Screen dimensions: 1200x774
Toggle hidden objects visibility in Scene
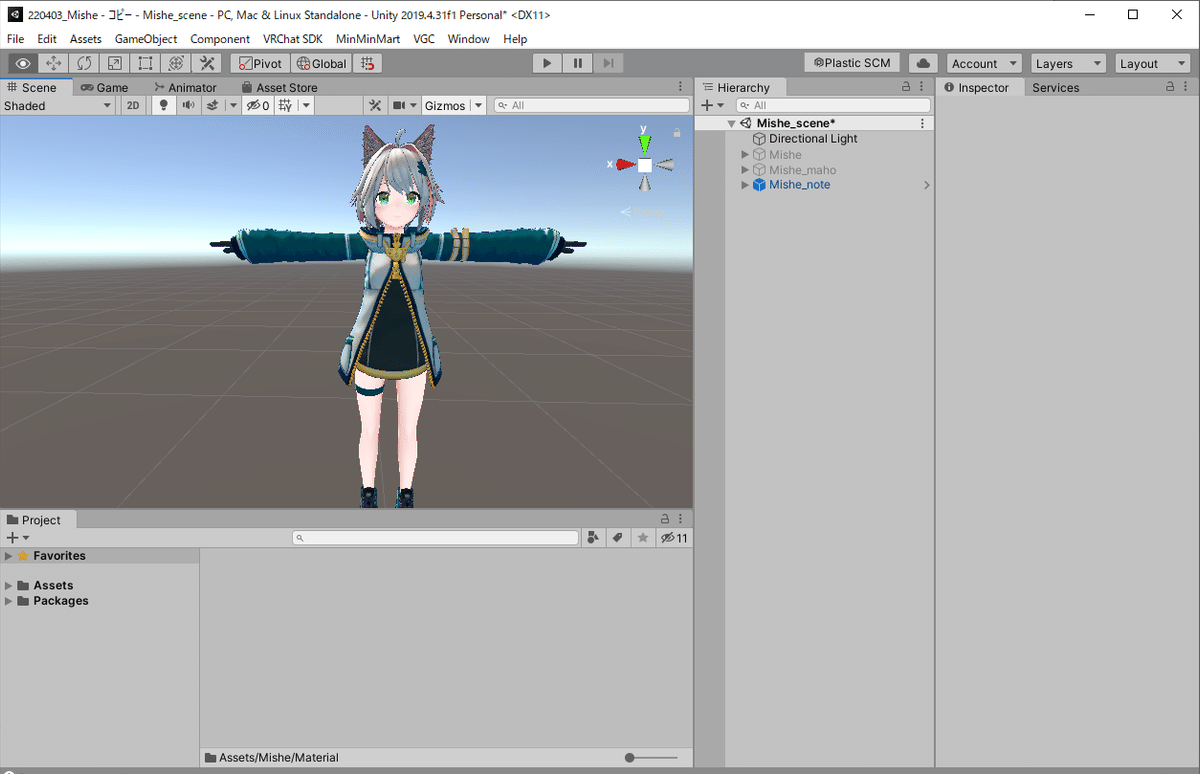click(x=258, y=105)
